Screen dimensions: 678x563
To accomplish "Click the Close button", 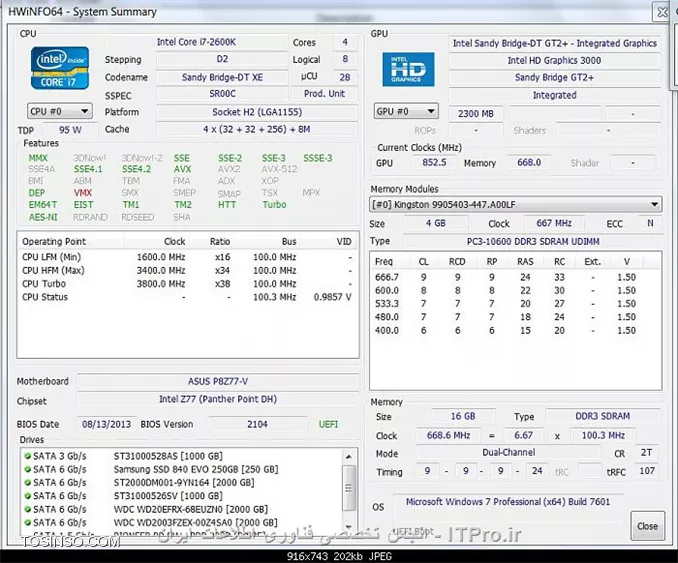I will pyautogui.click(x=647, y=526).
